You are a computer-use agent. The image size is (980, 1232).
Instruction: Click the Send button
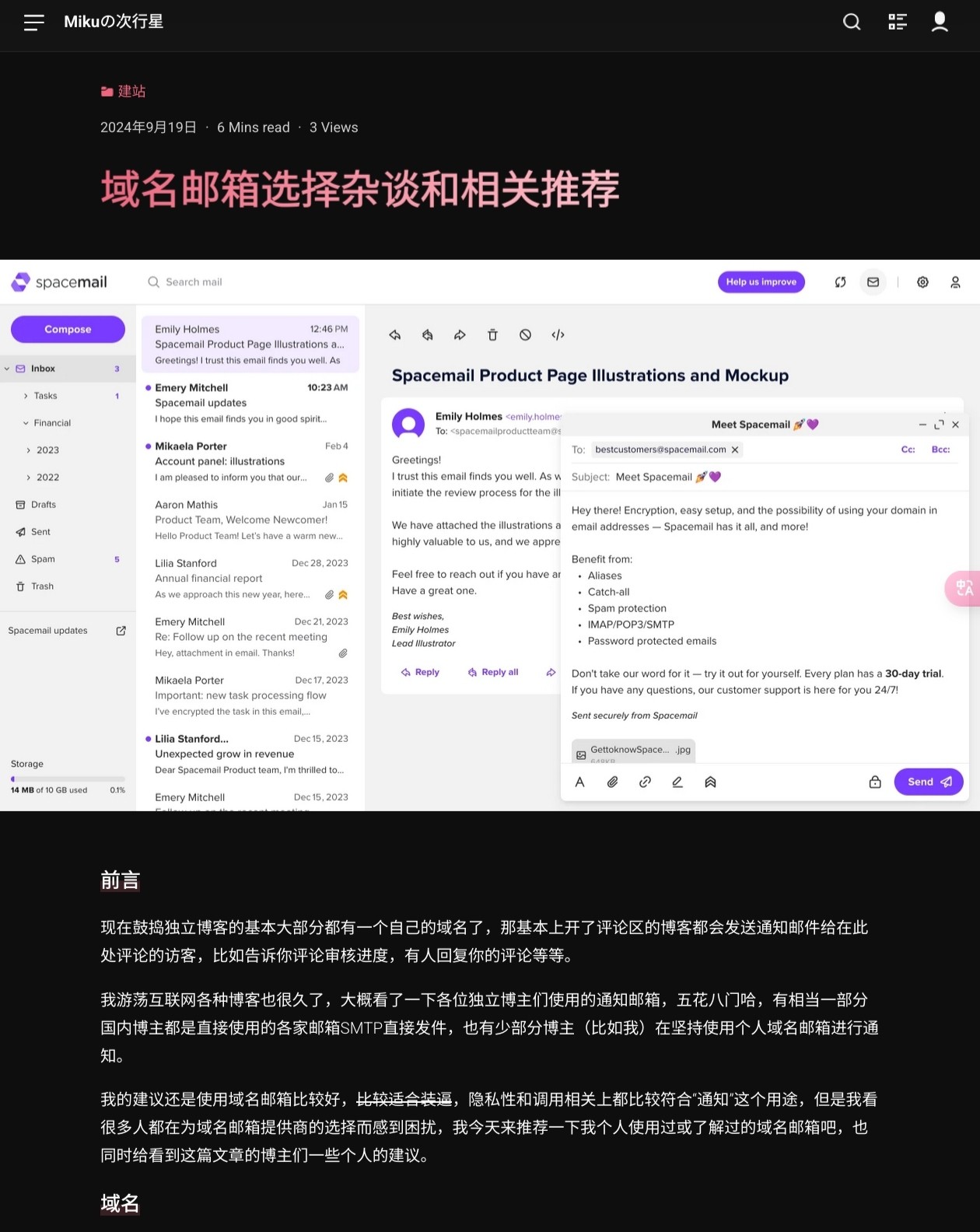click(x=929, y=782)
